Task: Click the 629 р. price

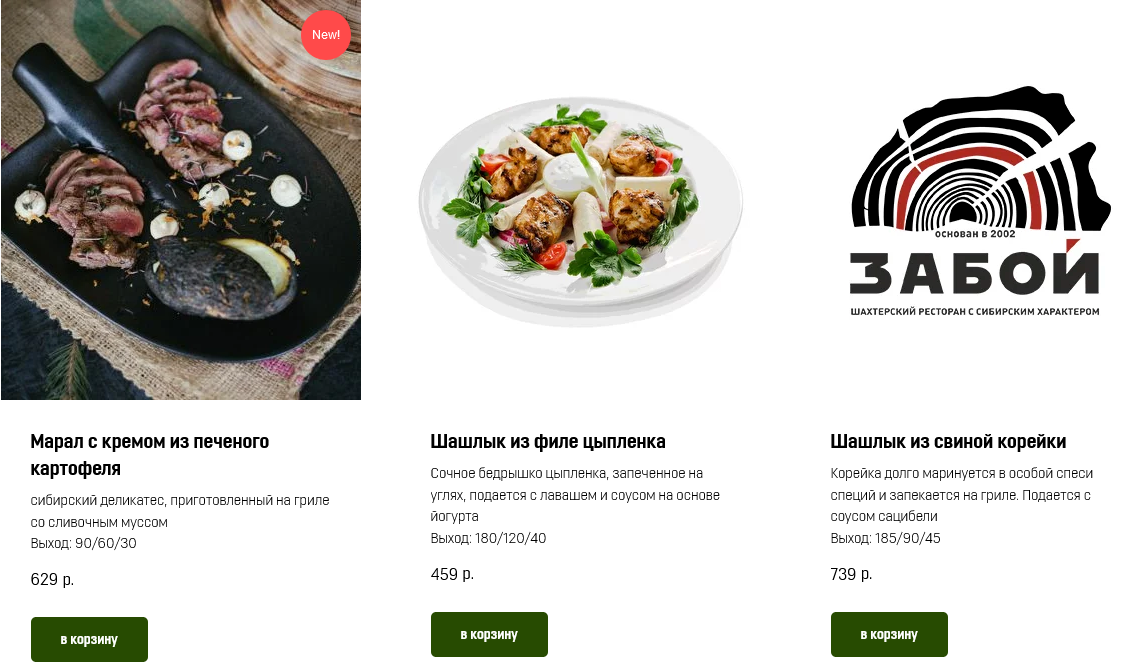Action: [x=52, y=579]
